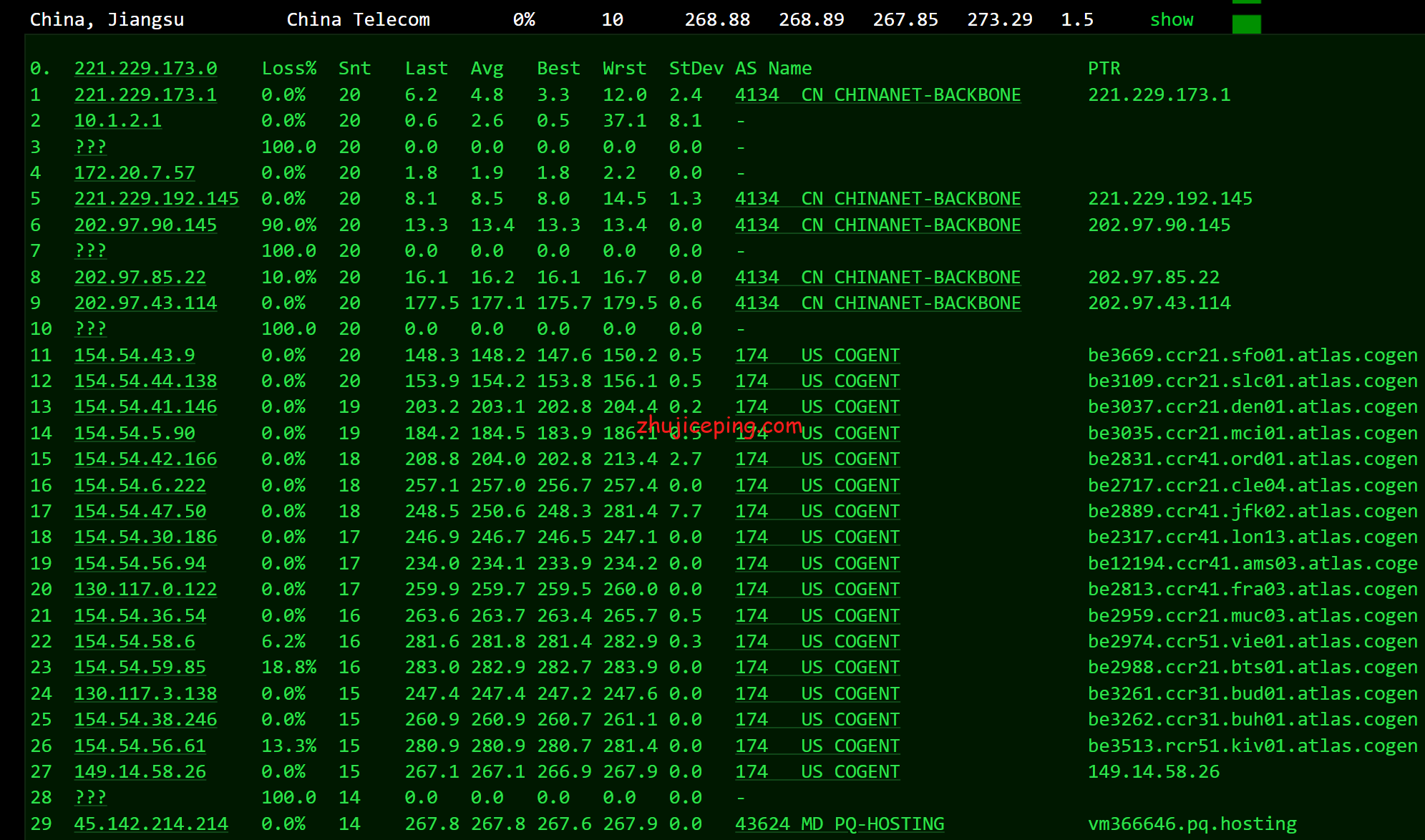
Task: Open IP link 154.54.30.186
Action: point(145,537)
